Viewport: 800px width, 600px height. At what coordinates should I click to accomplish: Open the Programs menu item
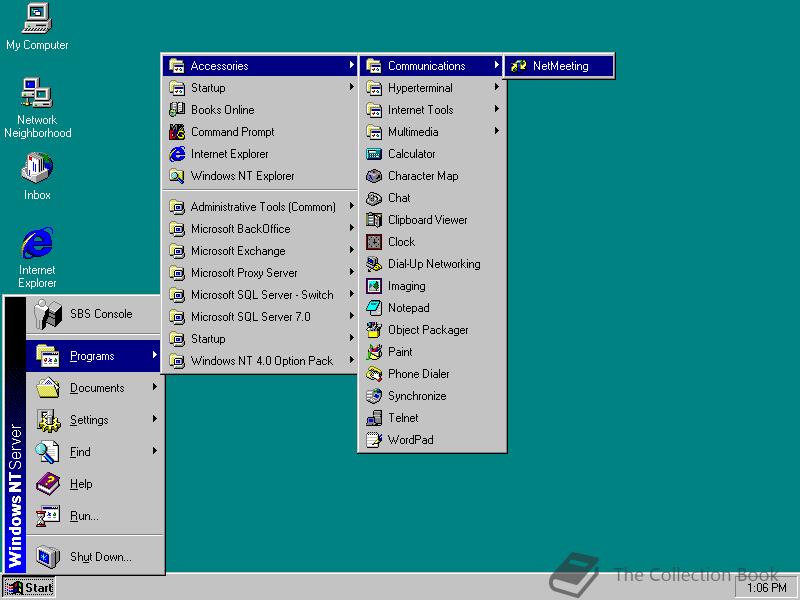(94, 356)
